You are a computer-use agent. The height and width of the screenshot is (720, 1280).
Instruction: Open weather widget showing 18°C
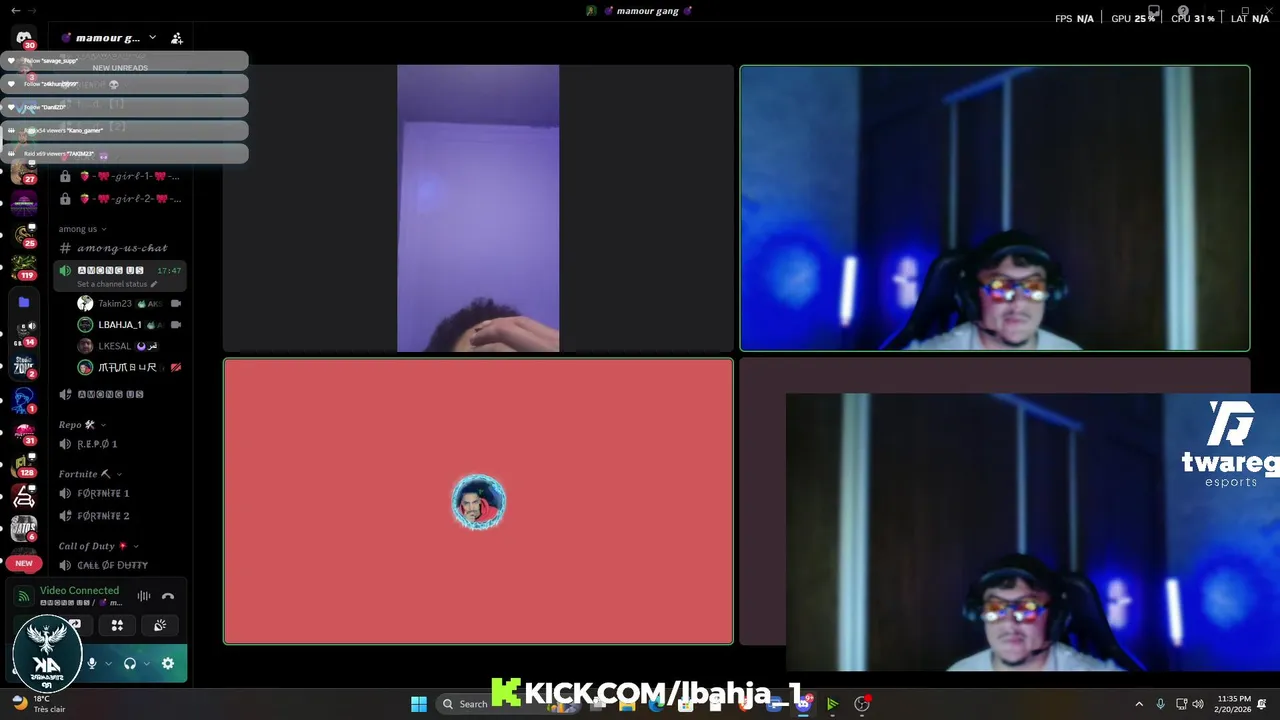pyautogui.click(x=39, y=704)
